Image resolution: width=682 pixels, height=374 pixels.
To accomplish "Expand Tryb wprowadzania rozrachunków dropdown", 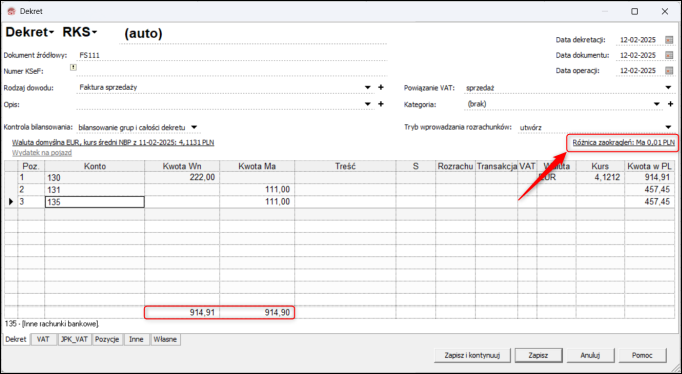I will (x=669, y=127).
